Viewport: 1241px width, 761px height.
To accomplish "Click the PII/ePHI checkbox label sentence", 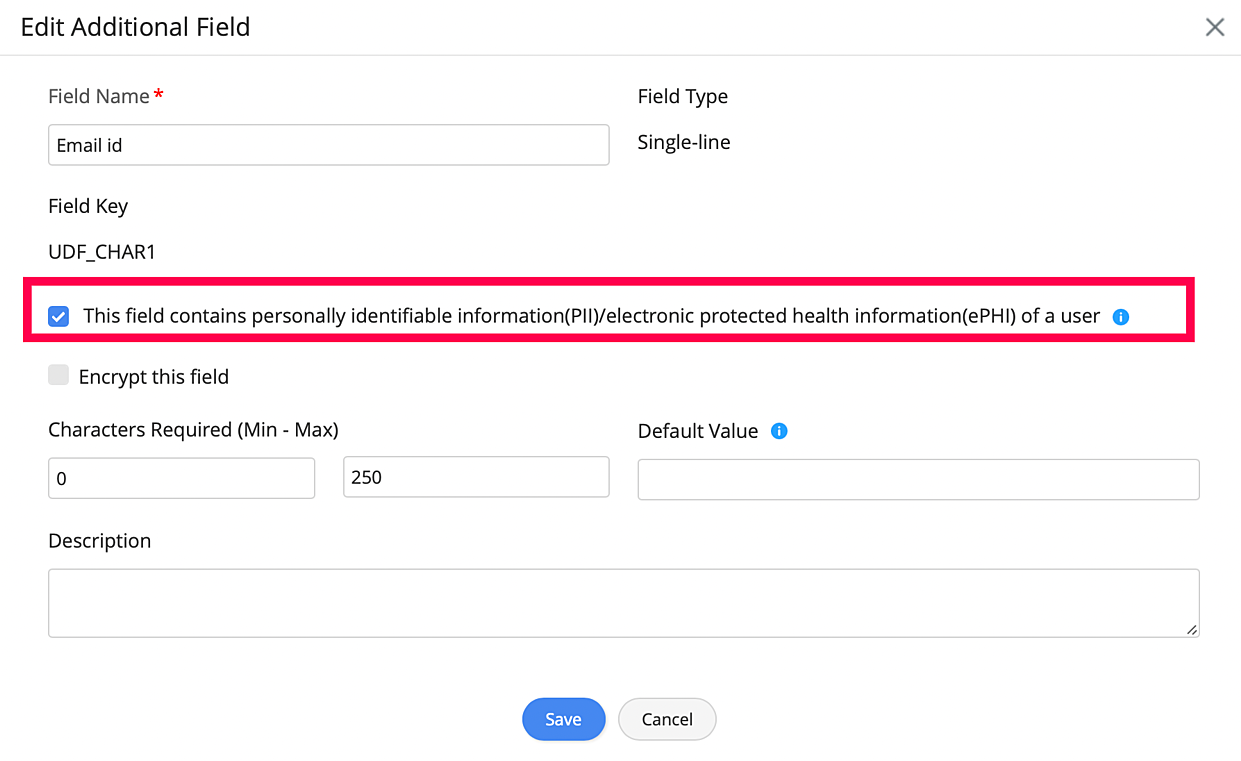I will pyautogui.click(x=591, y=316).
